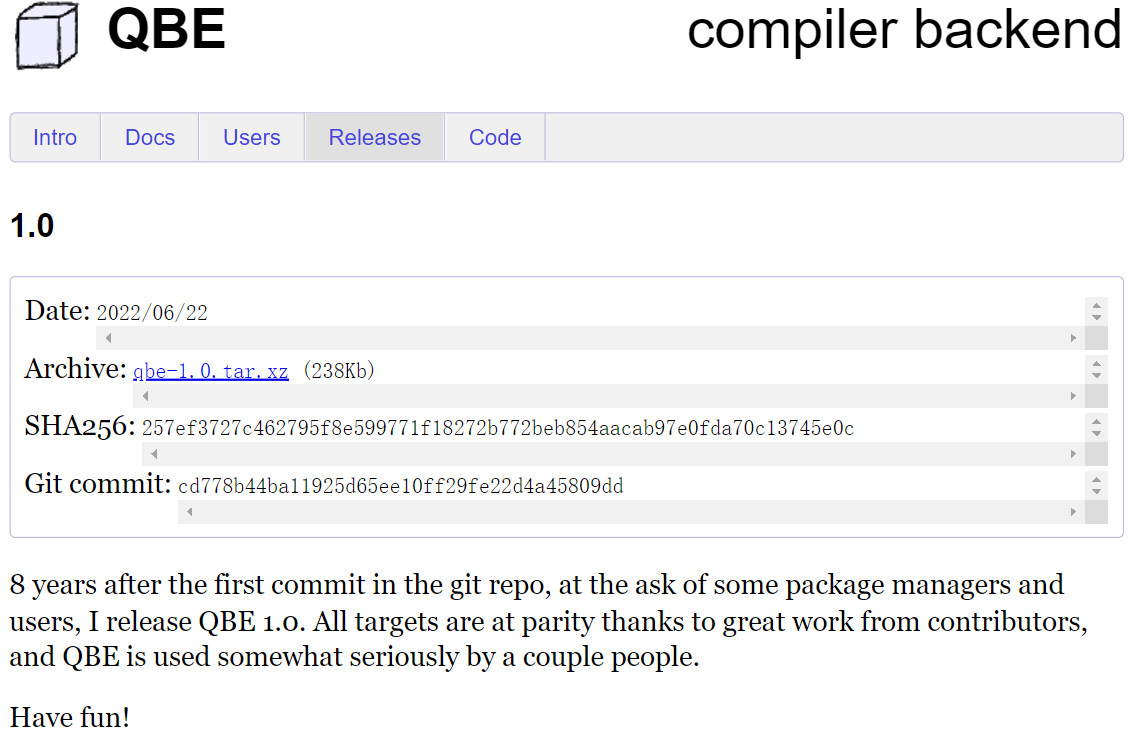Screen dimensions: 1130x741
Task: Click right scroll arrow under Git commit
Action: click(x=1074, y=512)
